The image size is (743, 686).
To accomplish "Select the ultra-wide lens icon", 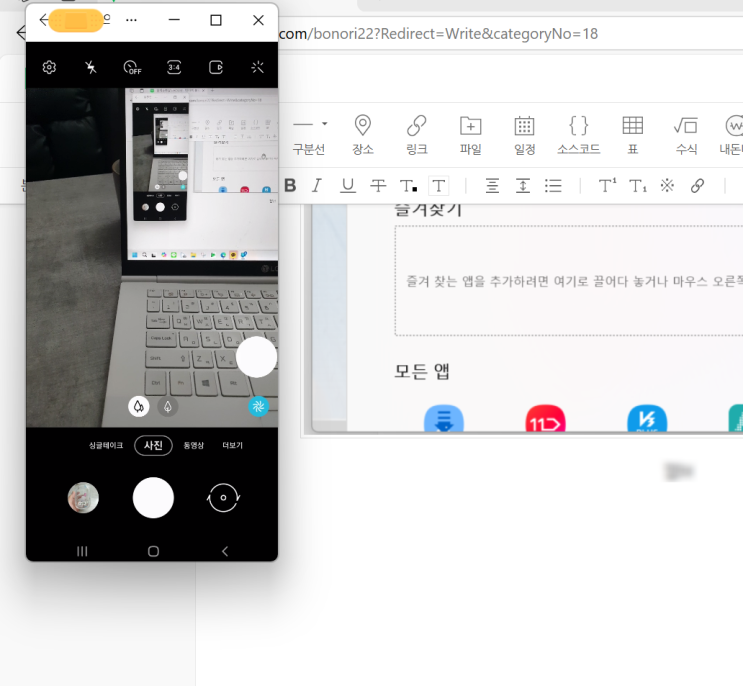I will pos(167,406).
